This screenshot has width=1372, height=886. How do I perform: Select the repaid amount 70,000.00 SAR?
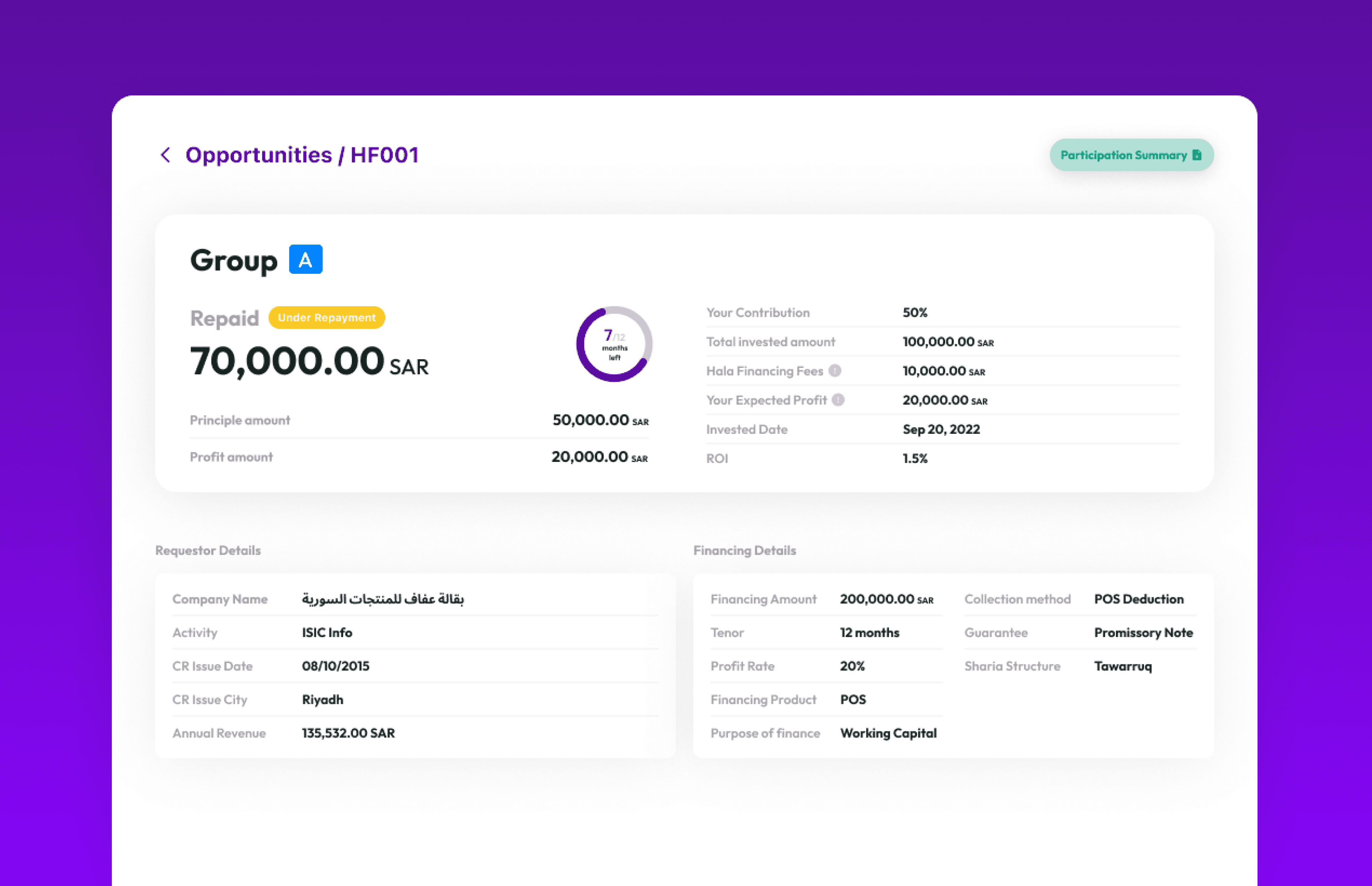(x=309, y=361)
